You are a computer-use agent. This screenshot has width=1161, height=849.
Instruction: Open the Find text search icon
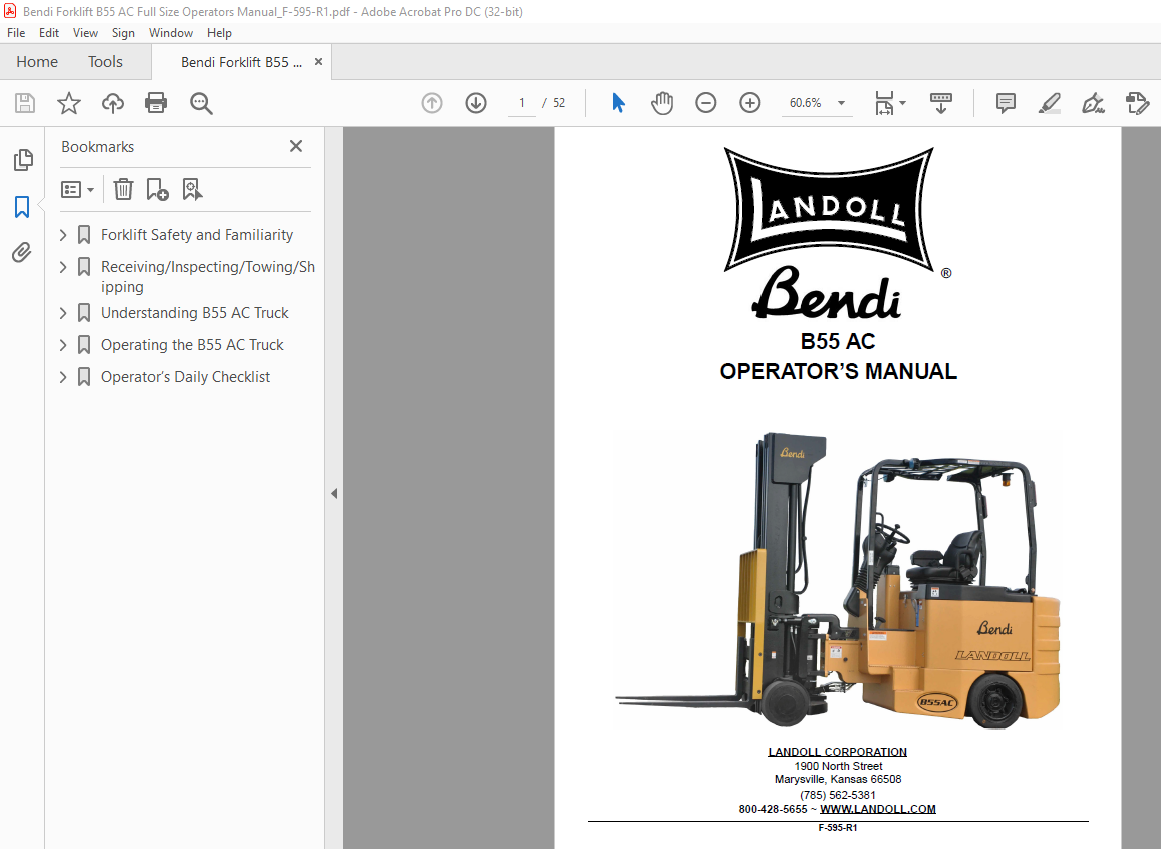(x=201, y=103)
